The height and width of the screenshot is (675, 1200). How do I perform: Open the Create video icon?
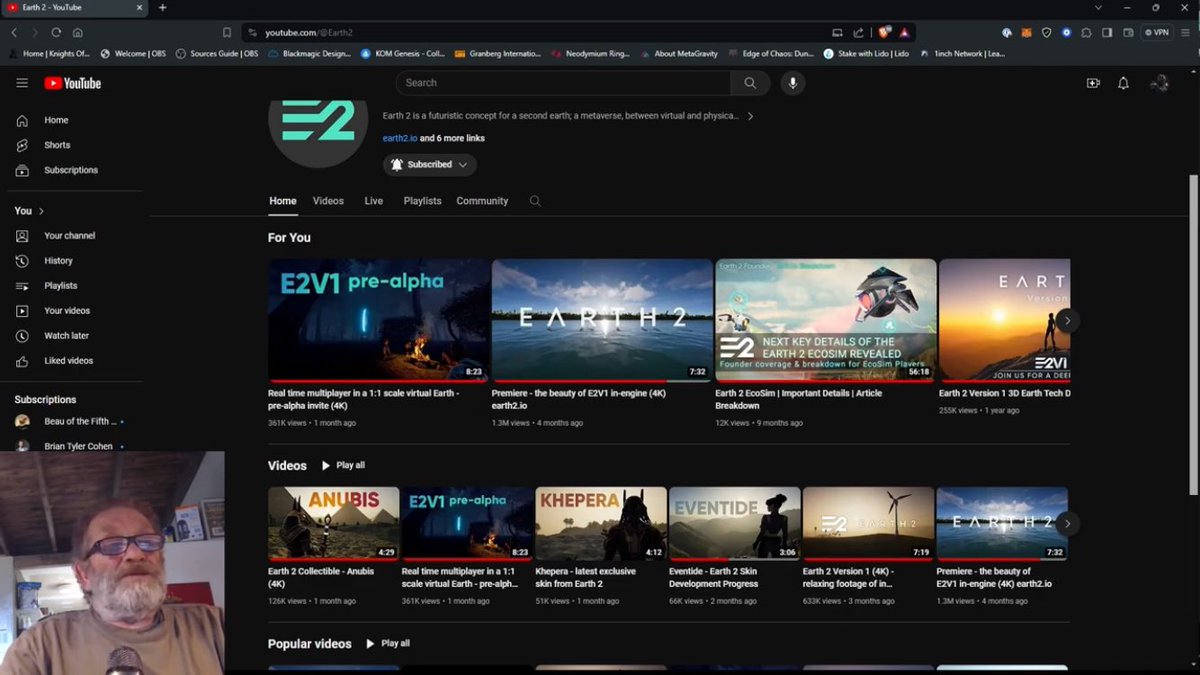[1093, 83]
